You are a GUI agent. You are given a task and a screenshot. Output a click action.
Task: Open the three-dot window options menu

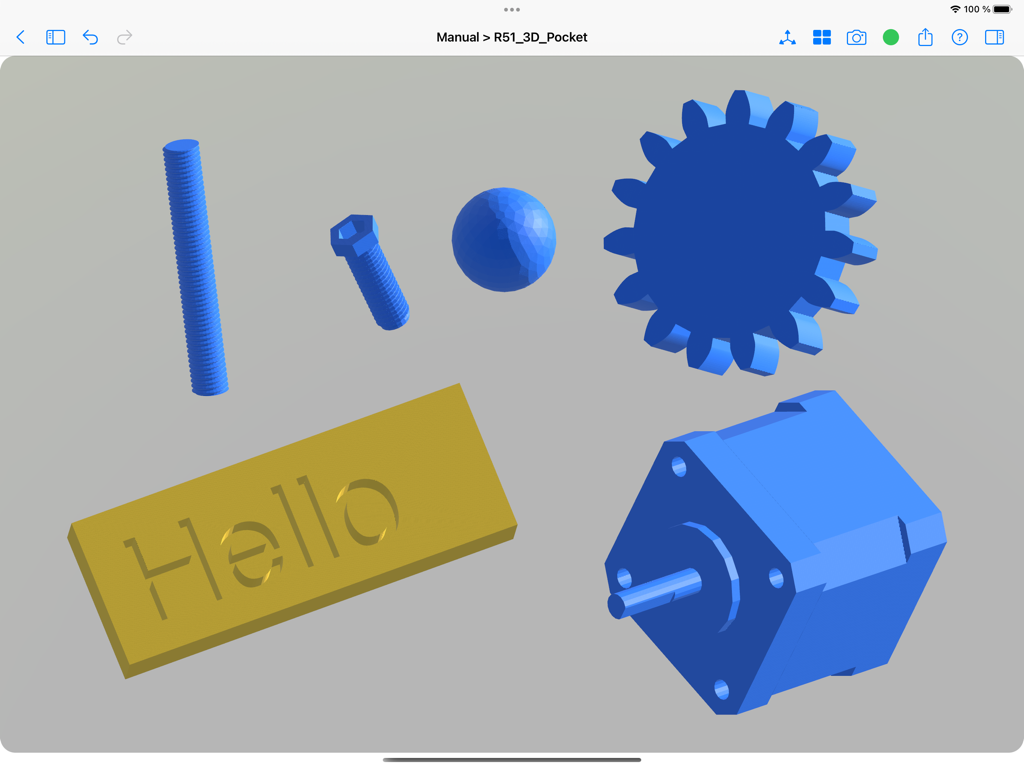[x=512, y=8]
